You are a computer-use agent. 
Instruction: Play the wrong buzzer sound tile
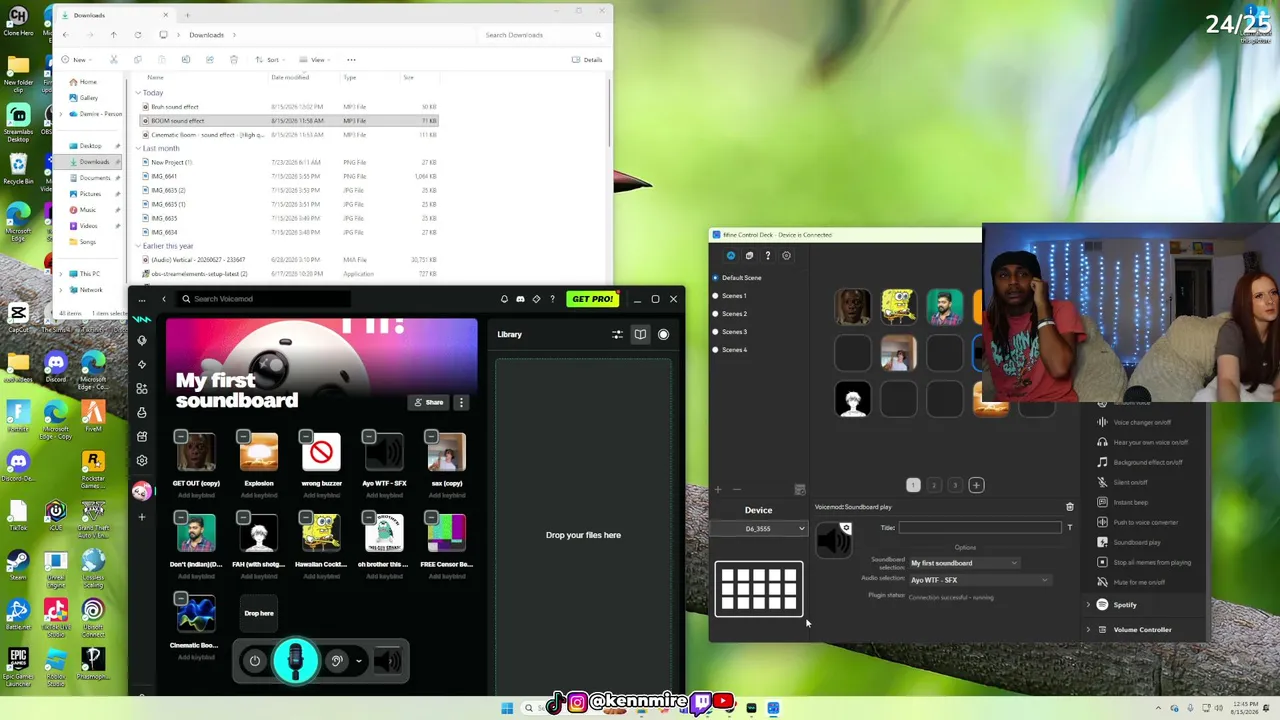(321, 452)
